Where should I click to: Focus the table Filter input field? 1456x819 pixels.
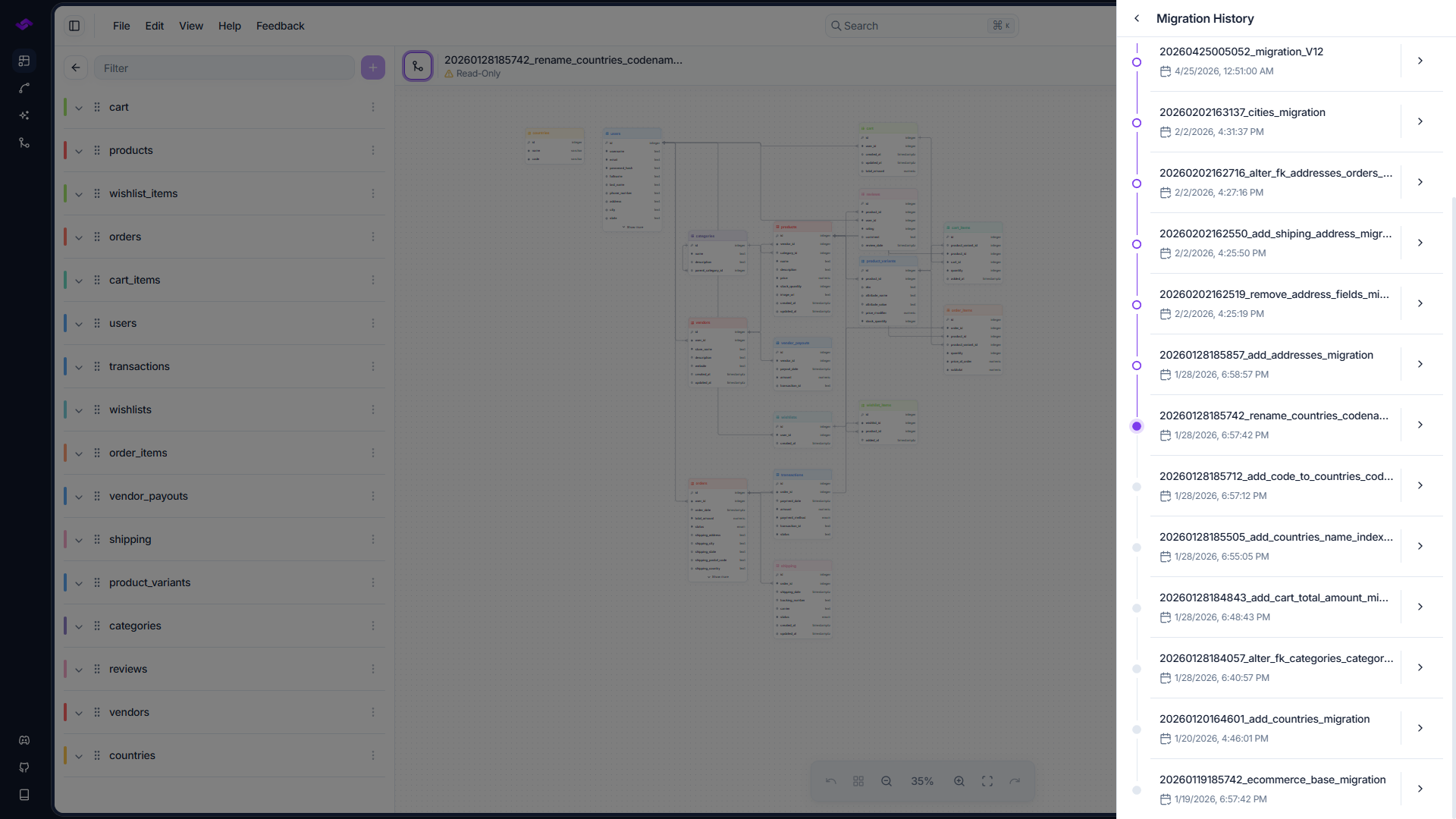pyautogui.click(x=224, y=67)
